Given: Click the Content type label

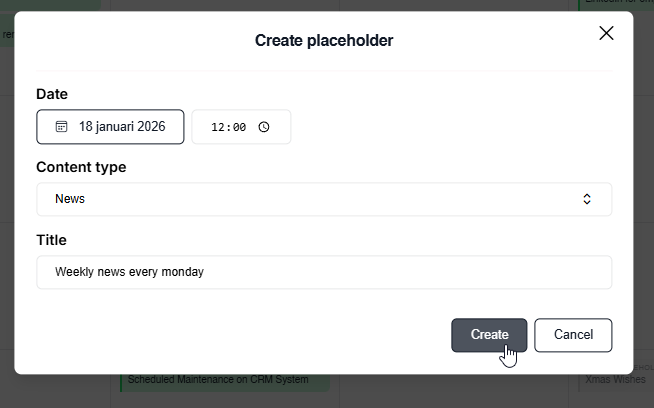Looking at the screenshot, I should coord(81,167).
